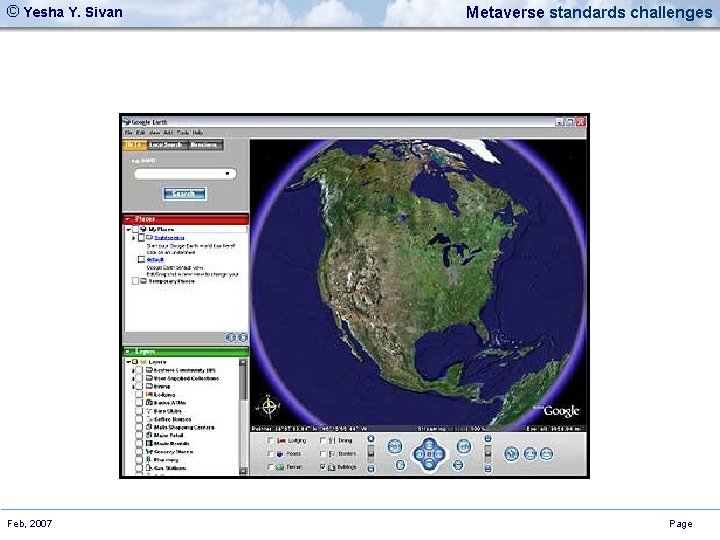Click the Terrain icon in the bottom panel
Screen dimensions: 720x540
(280, 467)
